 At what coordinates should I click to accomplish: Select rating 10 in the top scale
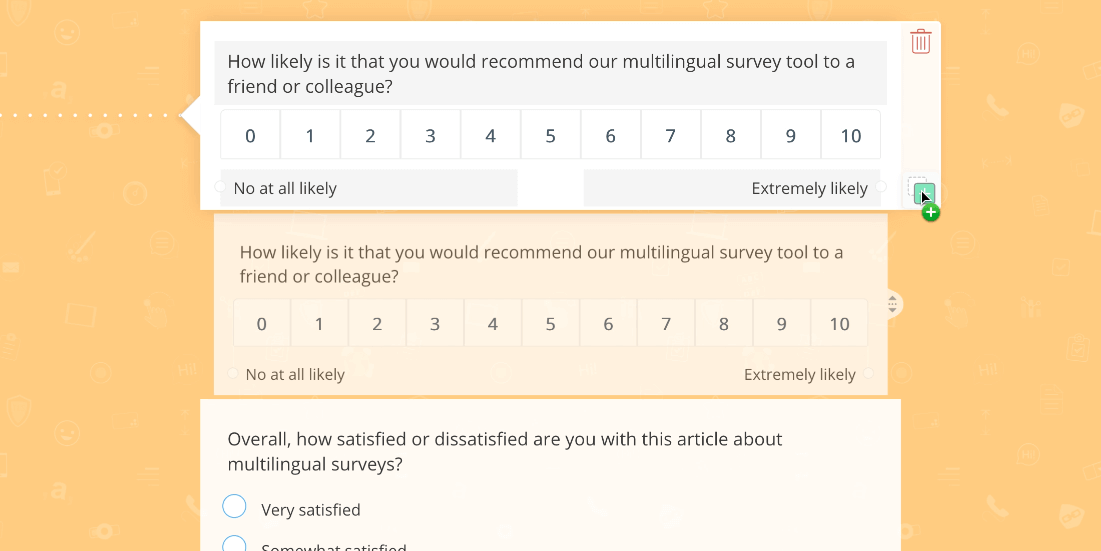pos(851,135)
